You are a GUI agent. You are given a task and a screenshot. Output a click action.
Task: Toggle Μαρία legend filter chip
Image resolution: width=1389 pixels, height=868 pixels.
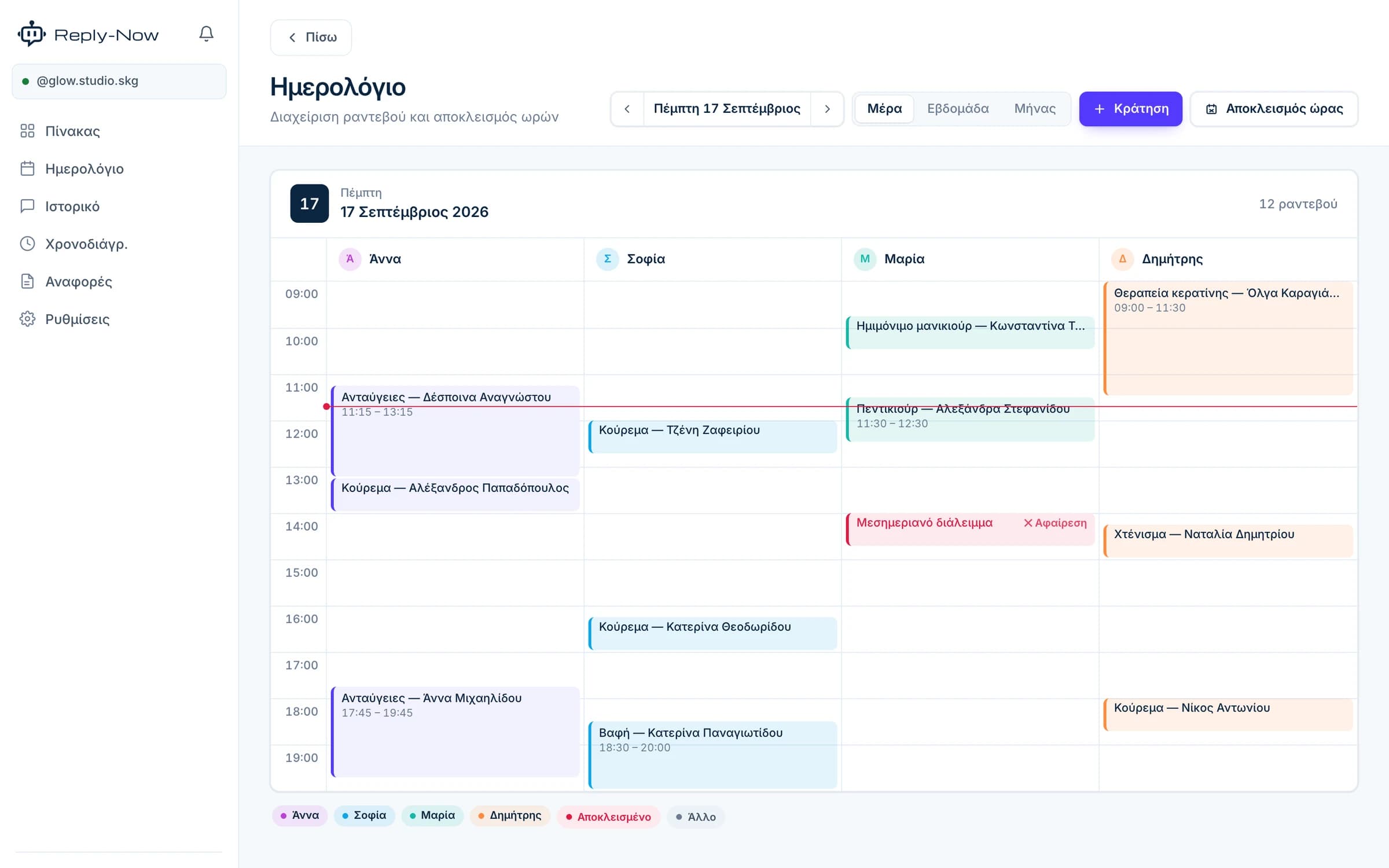click(x=432, y=816)
